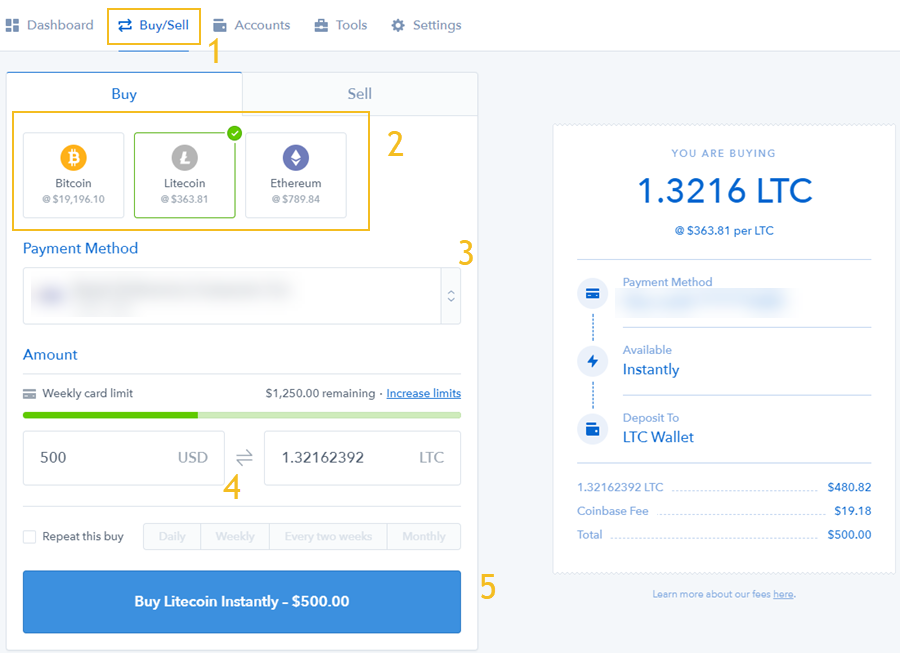Click the fees 'here' link
900x653 pixels.
783,594
